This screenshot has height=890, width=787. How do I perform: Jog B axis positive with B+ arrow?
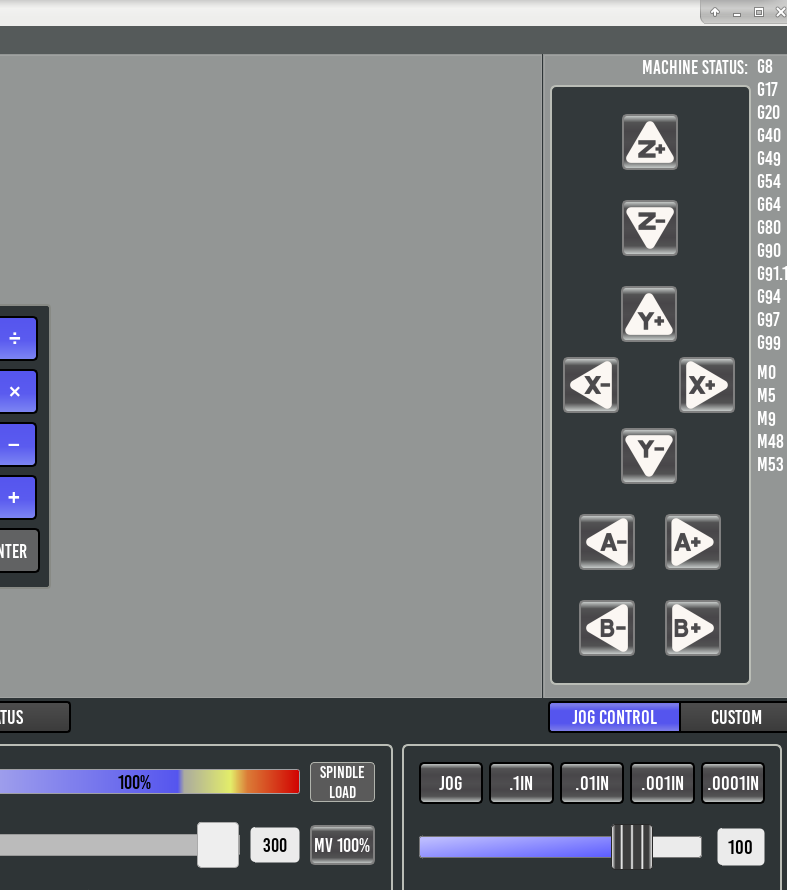[x=693, y=628]
